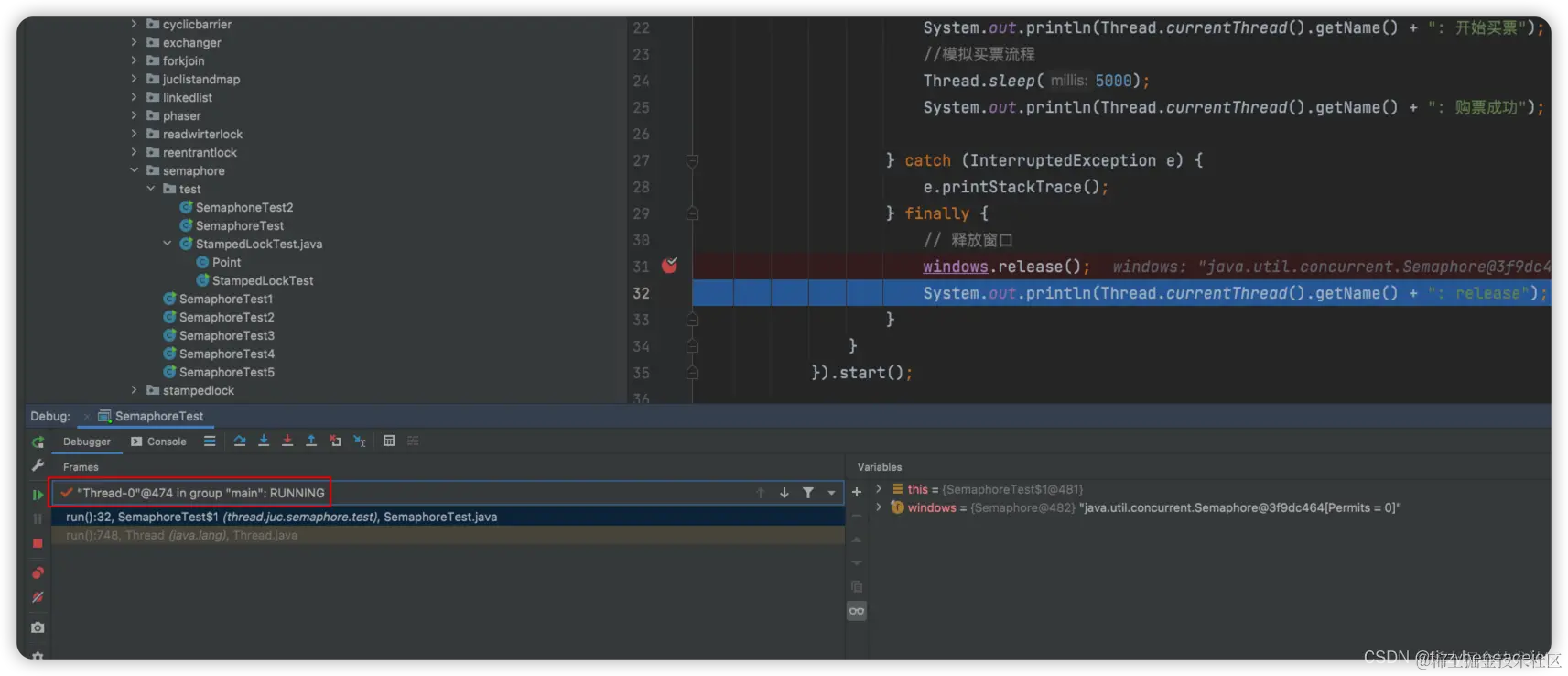Resume program with green play icon

pyautogui.click(x=38, y=495)
